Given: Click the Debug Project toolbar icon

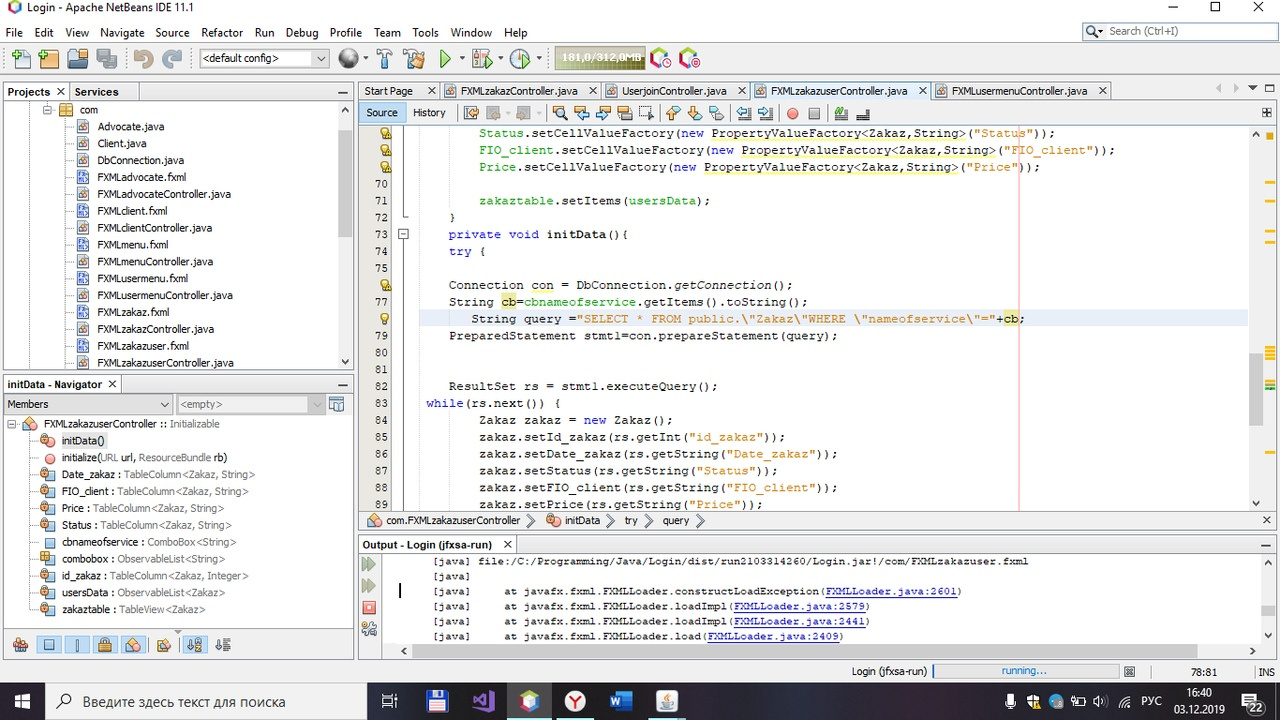Looking at the screenshot, I should (481, 59).
